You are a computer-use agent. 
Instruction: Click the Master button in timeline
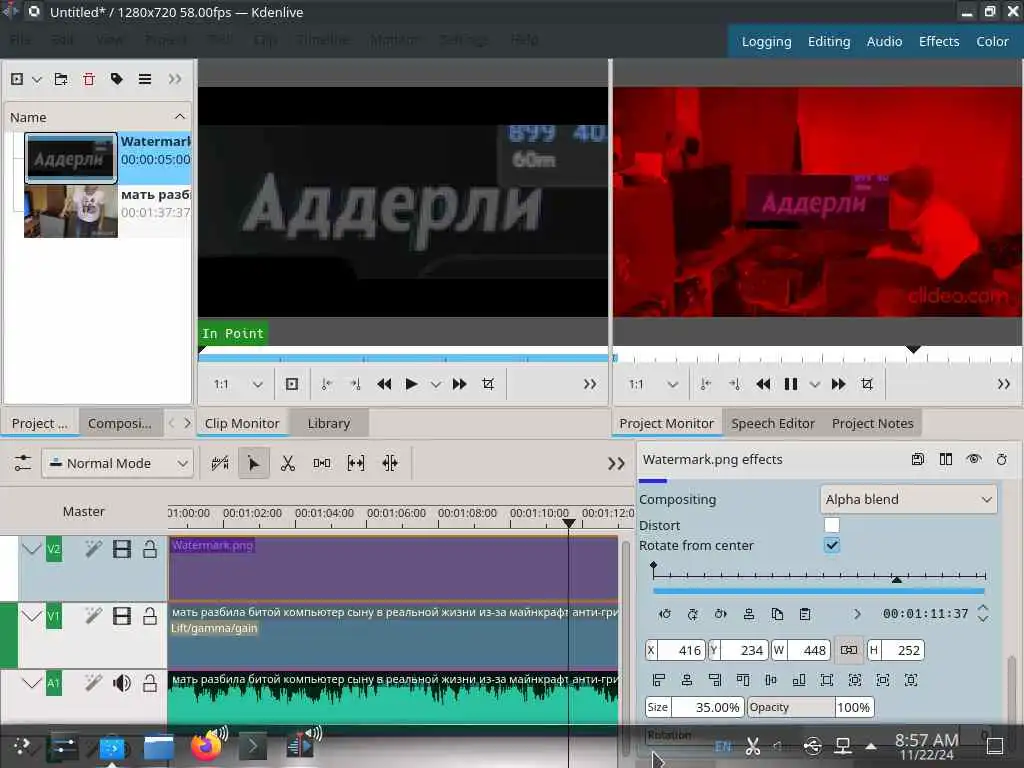tap(84, 511)
